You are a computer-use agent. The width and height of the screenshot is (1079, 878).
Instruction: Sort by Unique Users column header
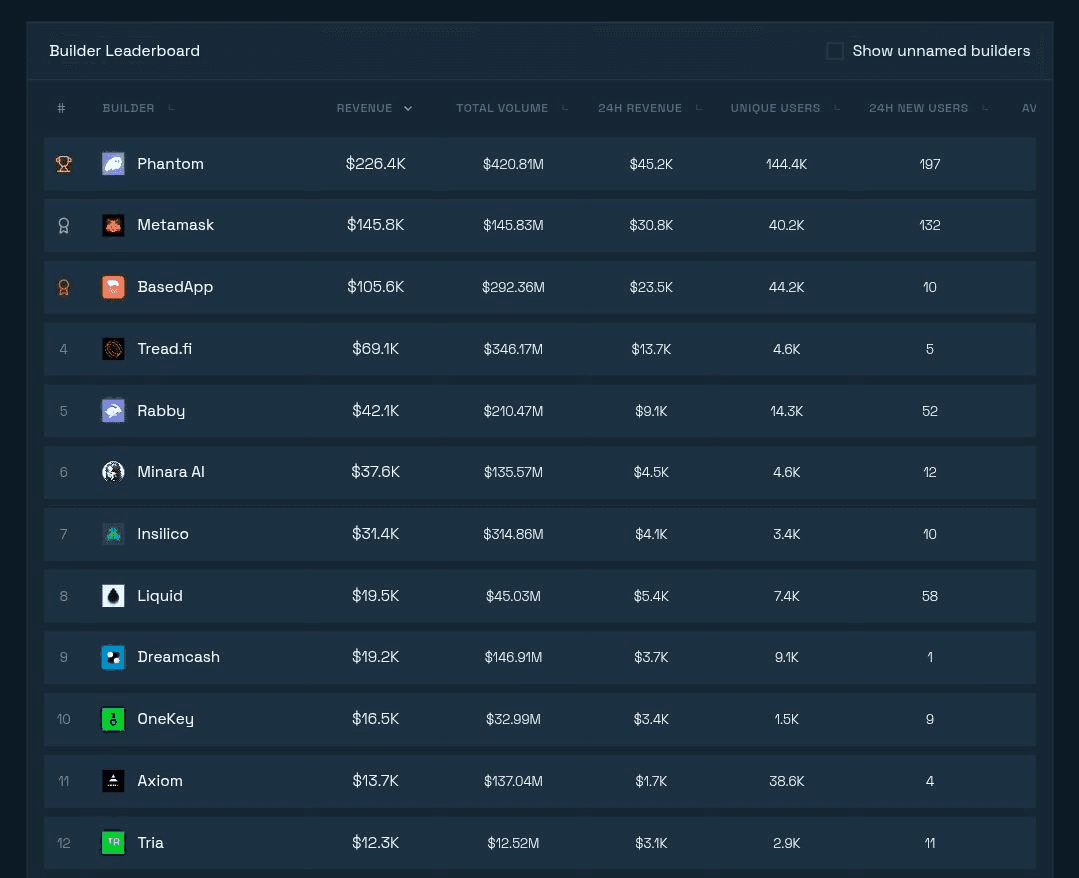(775, 108)
